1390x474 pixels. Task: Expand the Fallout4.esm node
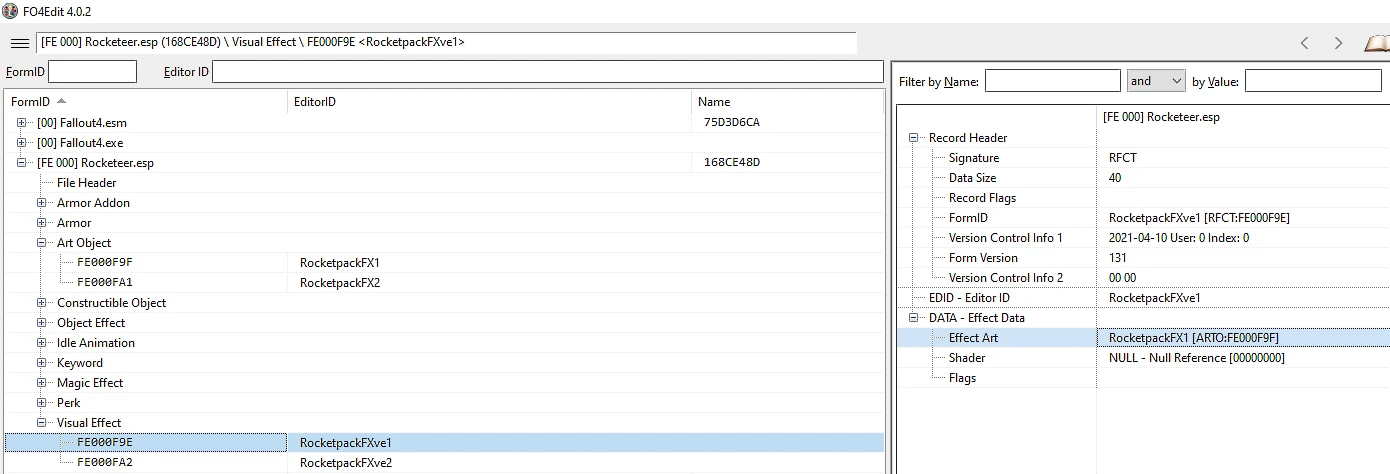pyautogui.click(x=22, y=123)
